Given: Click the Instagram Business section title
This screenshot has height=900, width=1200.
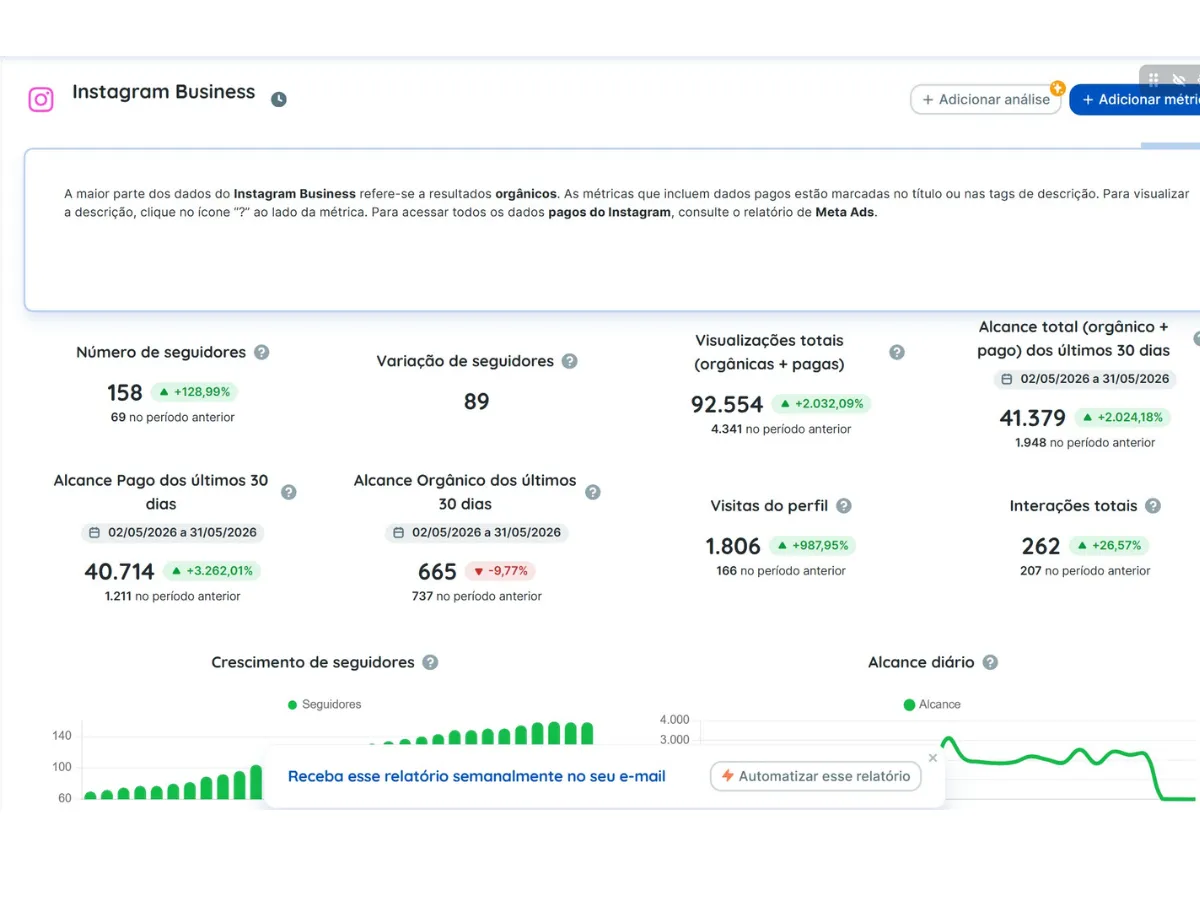Looking at the screenshot, I should (x=164, y=92).
